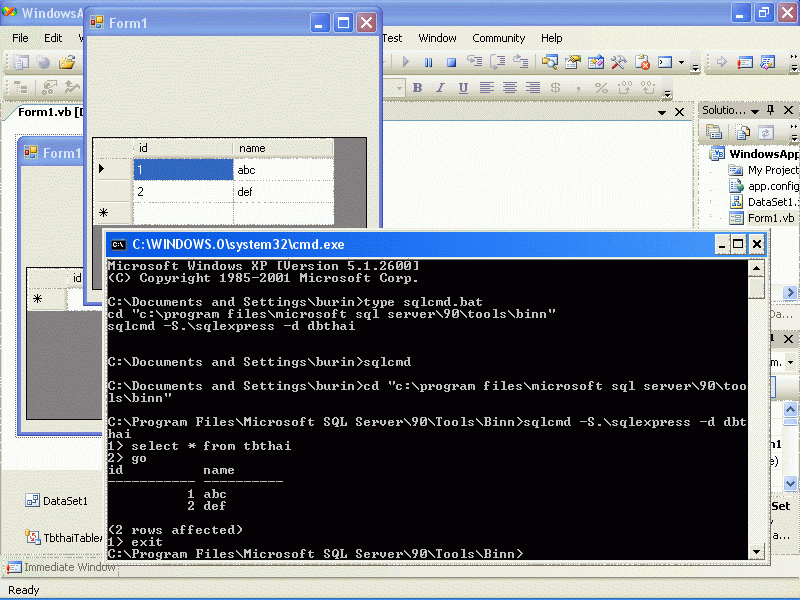Click the Solution Explorer Properties icon
Image resolution: width=800 pixels, height=600 pixels.
714,132
